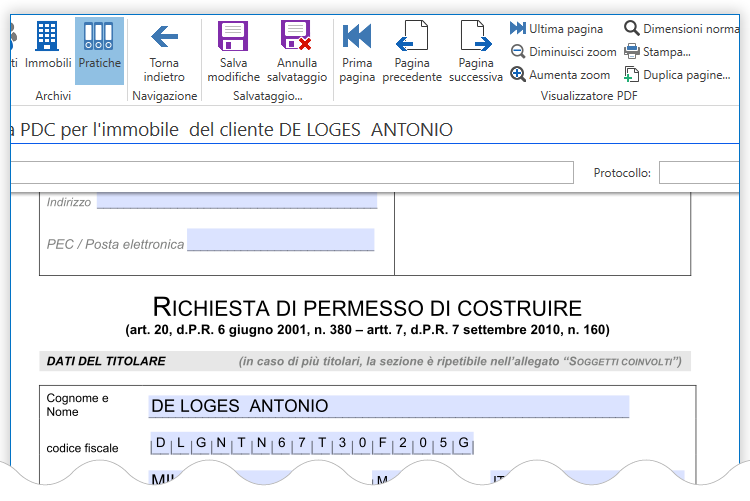Go back with Torna indietro arrow
This screenshot has height=501, width=750.
[x=164, y=51]
